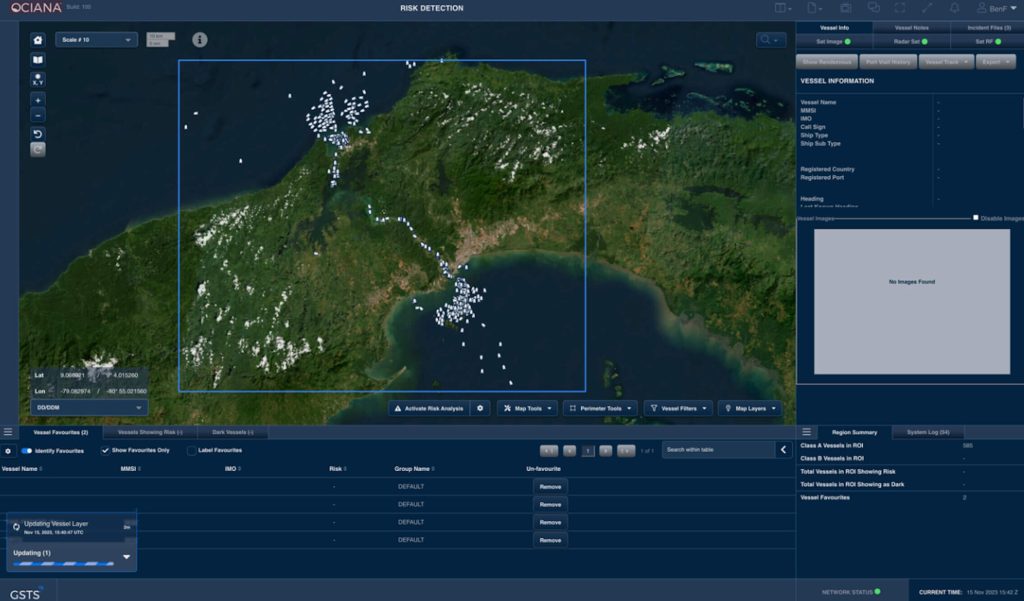Open the map info icon
The height and width of the screenshot is (601, 1024).
200,40
